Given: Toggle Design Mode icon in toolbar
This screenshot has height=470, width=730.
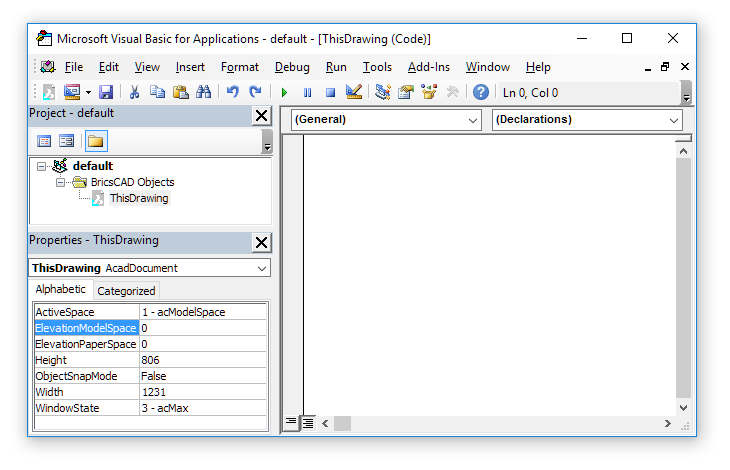Looking at the screenshot, I should coord(354,92).
